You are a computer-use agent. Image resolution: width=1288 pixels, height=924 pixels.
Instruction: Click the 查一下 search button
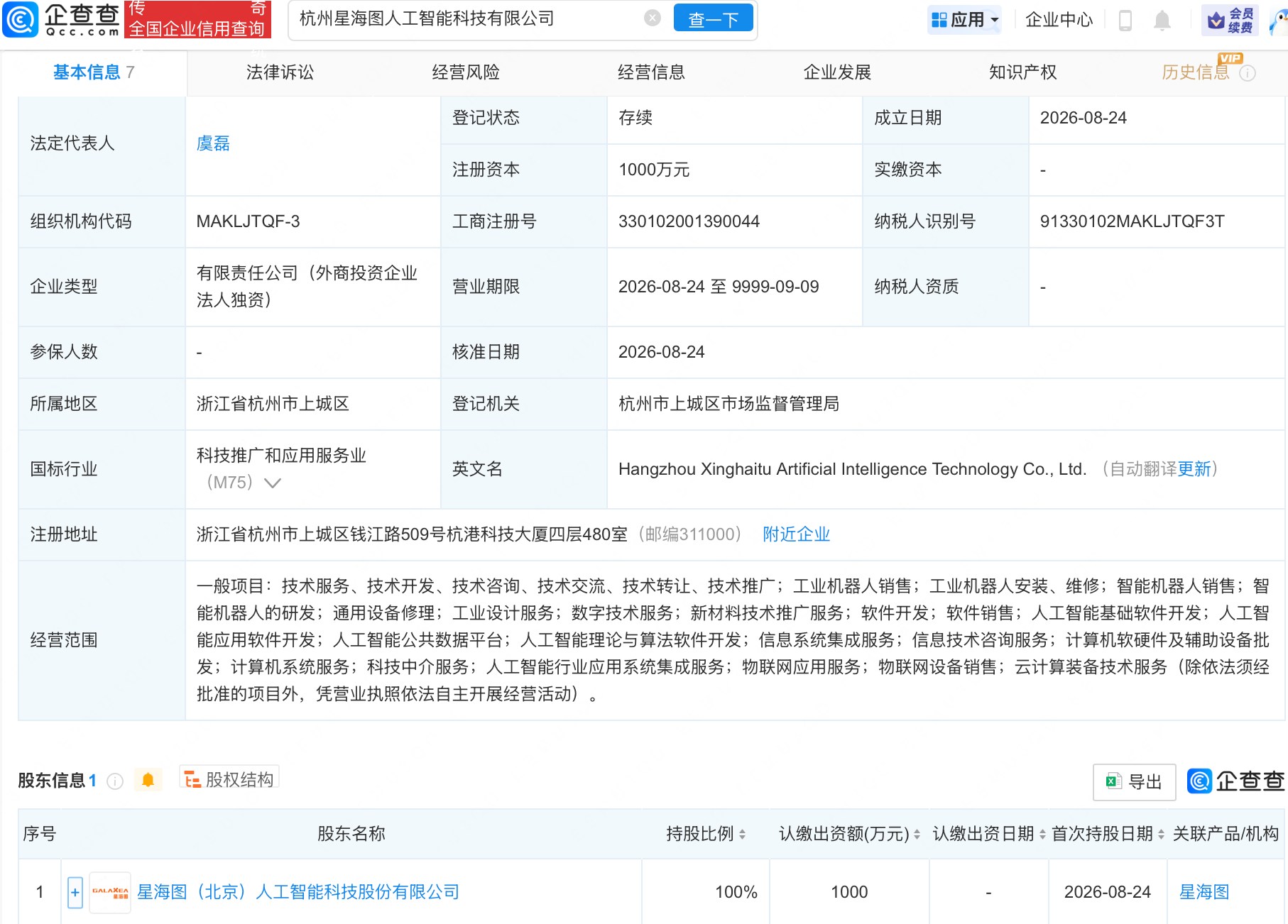[713, 19]
